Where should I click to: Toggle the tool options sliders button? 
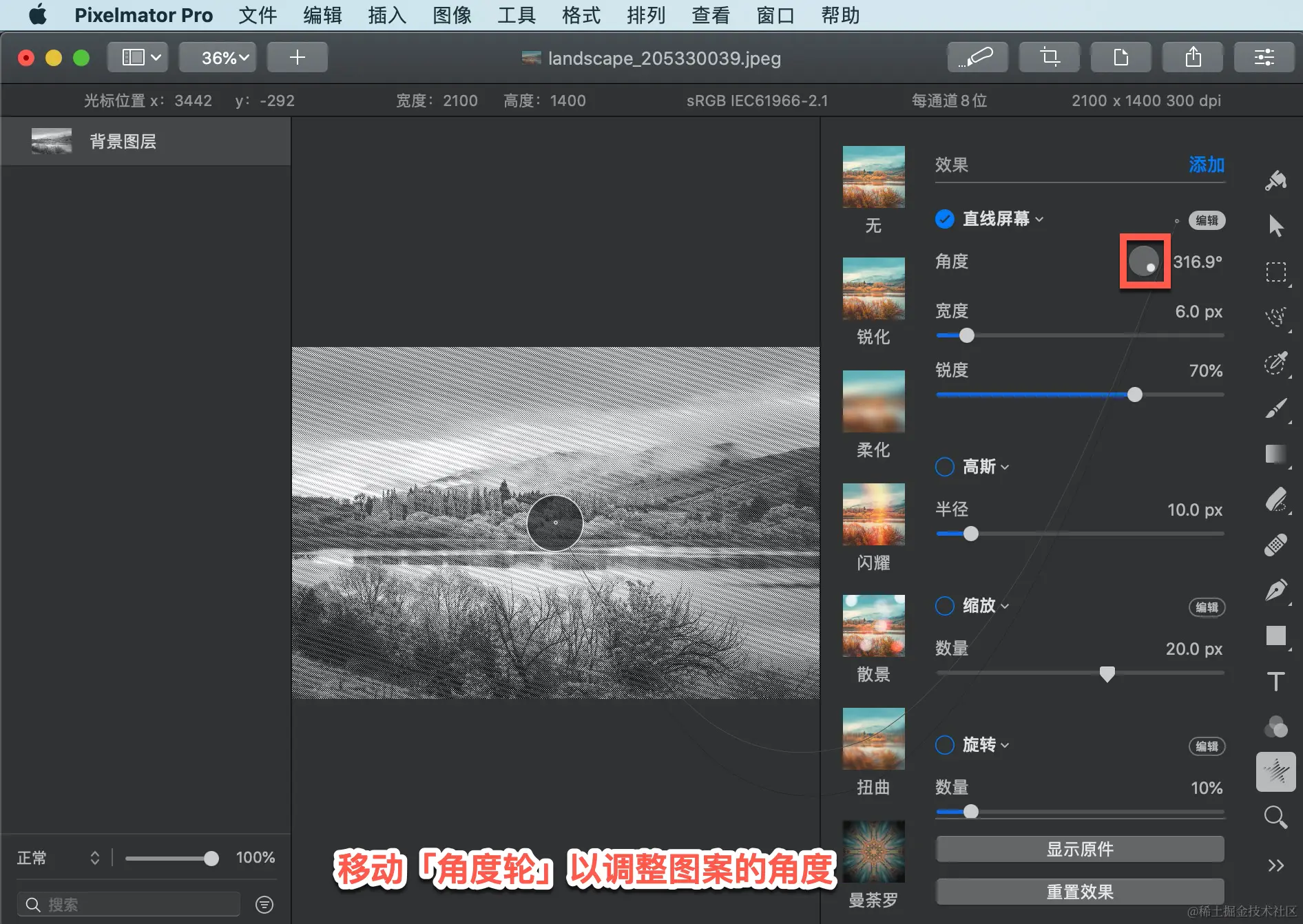click(x=1264, y=57)
